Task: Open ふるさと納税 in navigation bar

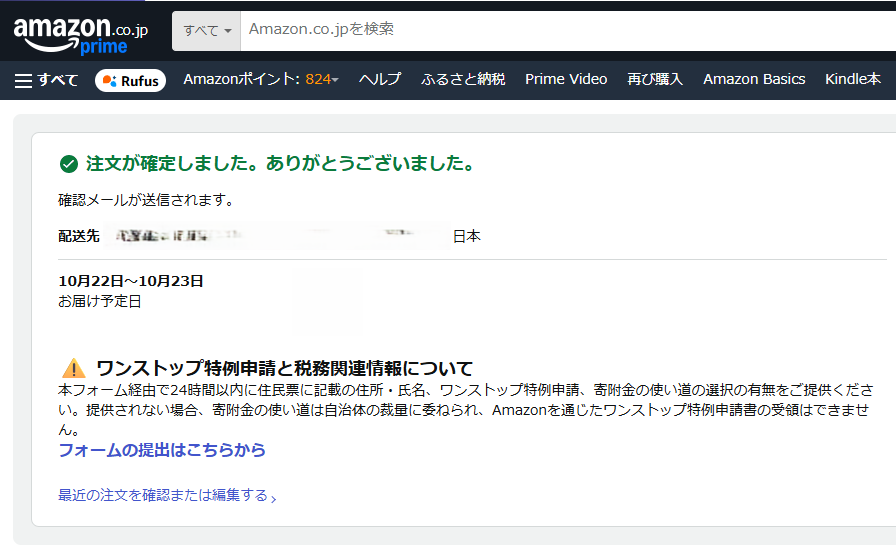Action: pyautogui.click(x=463, y=79)
